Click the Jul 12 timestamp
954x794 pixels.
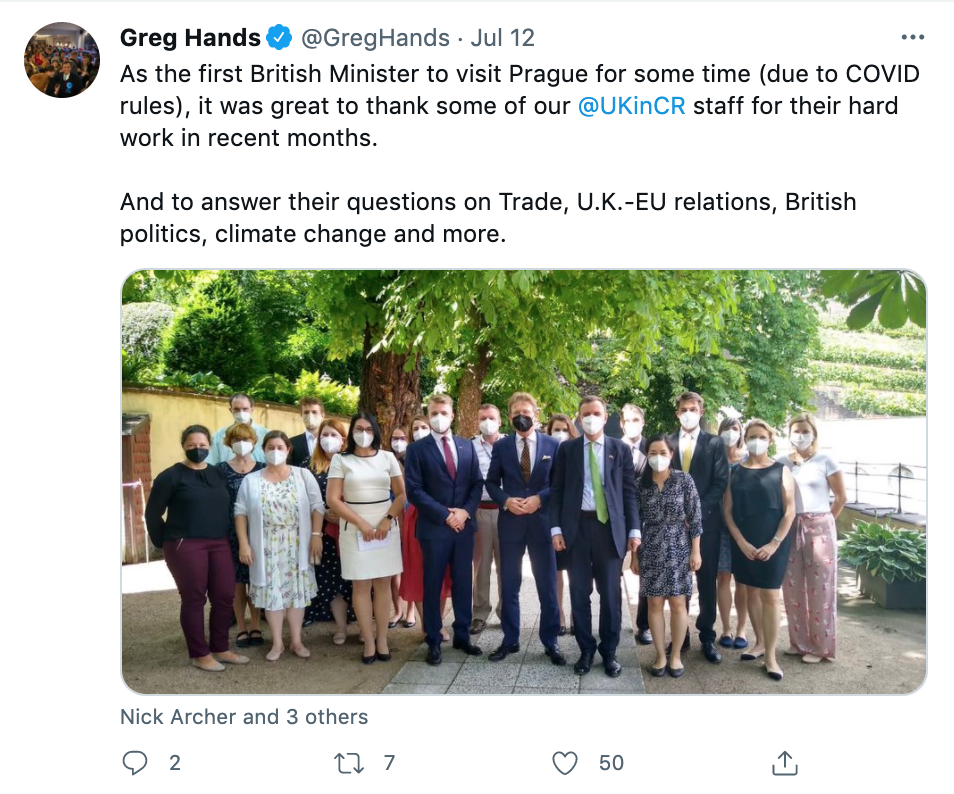point(502,38)
